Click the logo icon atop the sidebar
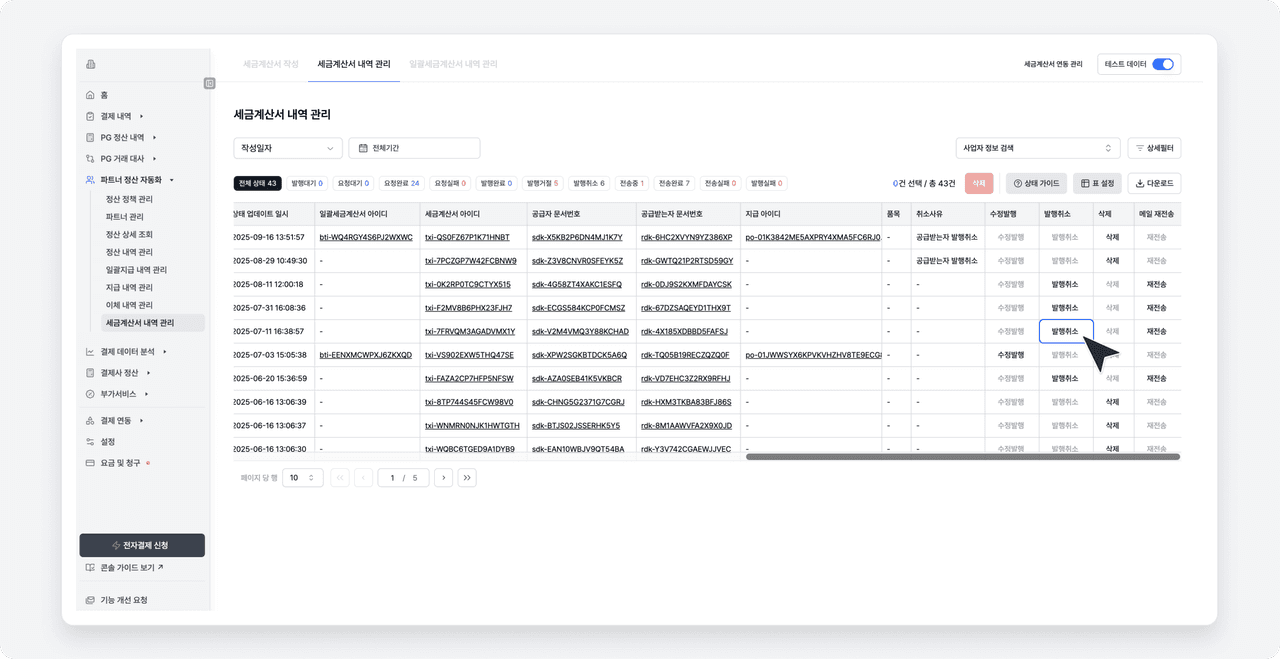 91,65
